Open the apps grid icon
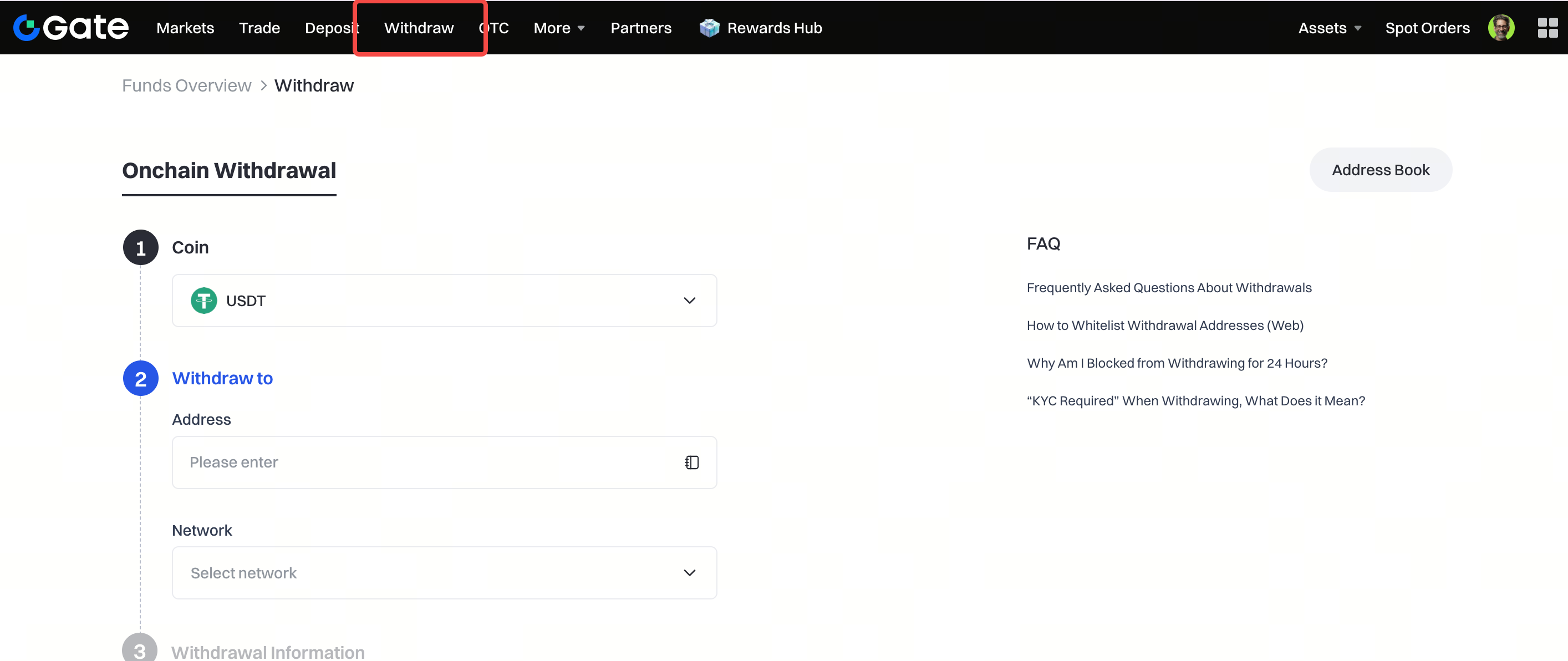The height and width of the screenshot is (661, 1568). (1547, 27)
